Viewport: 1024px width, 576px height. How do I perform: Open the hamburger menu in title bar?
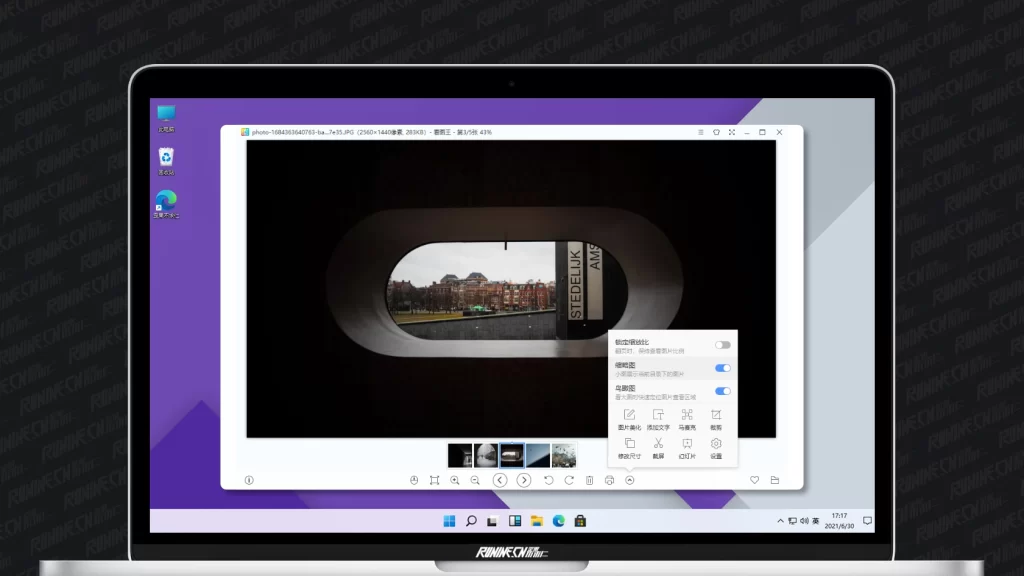[701, 132]
